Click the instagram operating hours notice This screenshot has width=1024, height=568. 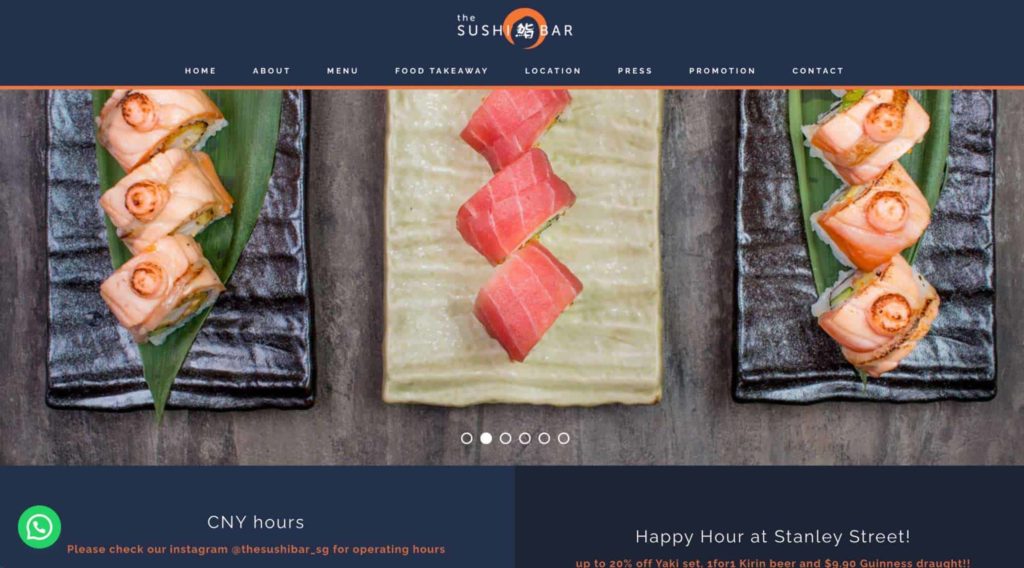pyautogui.click(x=256, y=549)
